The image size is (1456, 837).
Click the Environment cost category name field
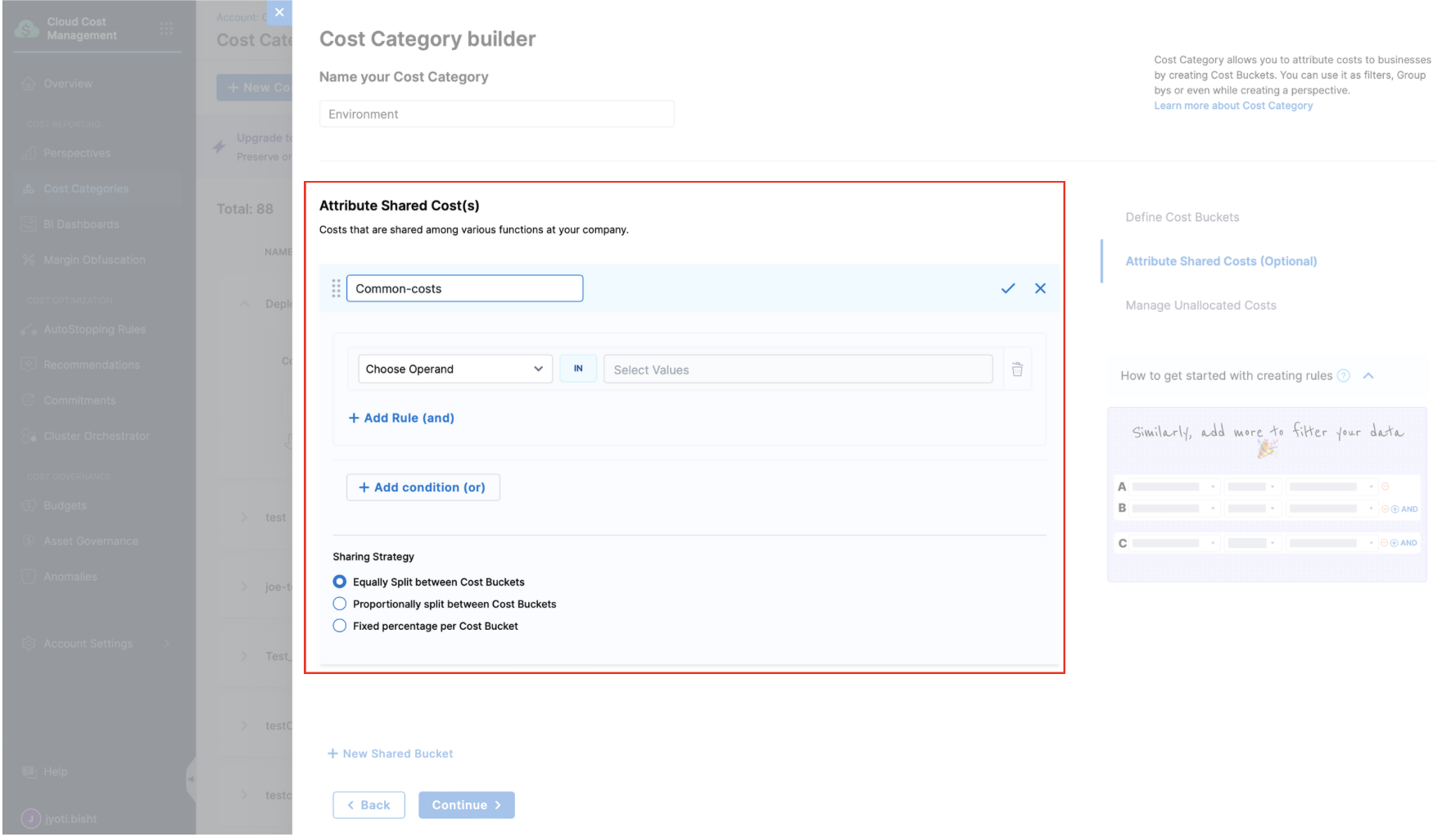click(496, 115)
